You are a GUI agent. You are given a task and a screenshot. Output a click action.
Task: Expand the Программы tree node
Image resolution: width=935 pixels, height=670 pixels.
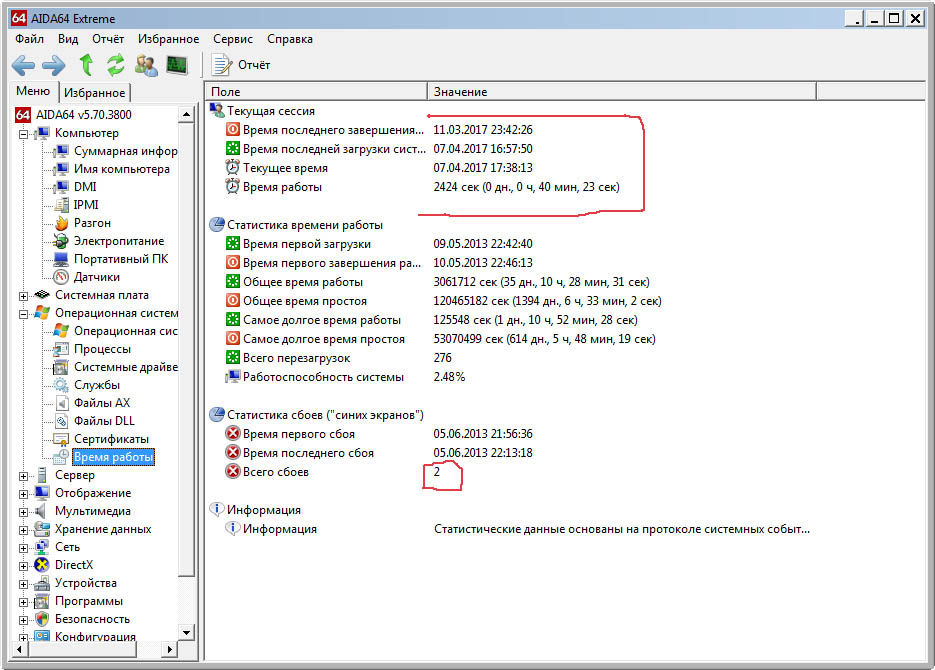[23, 601]
